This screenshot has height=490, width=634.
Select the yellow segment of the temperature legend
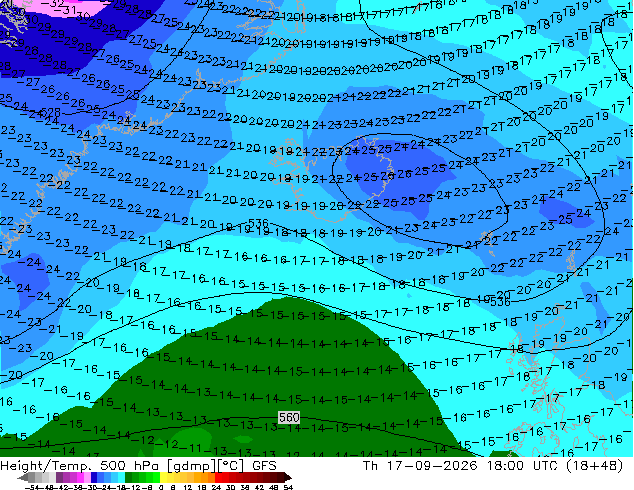click(x=163, y=478)
